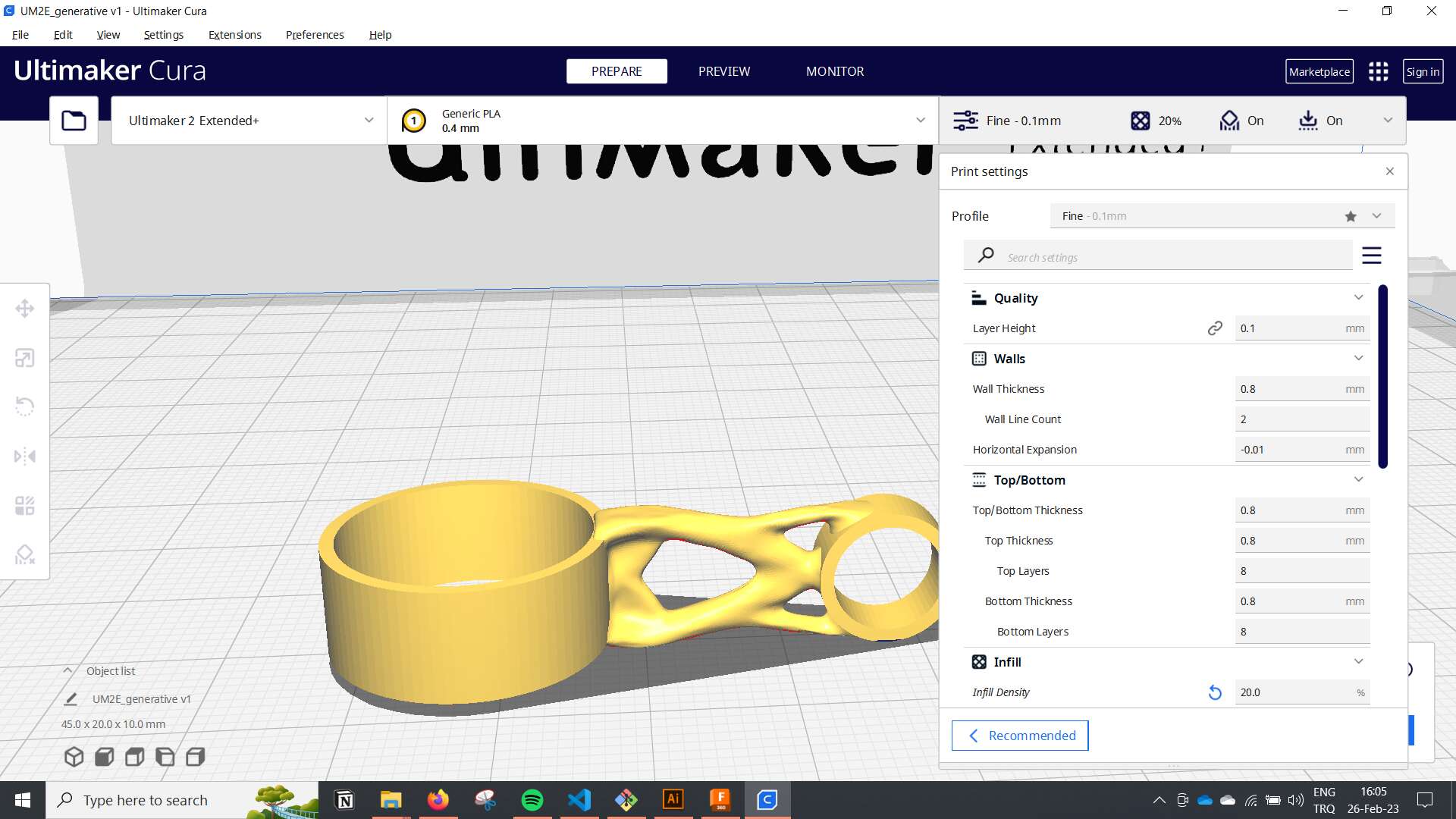Screen dimensions: 1456x819
Task: Click the Fine 0.1mm profile star
Action: tap(1351, 216)
